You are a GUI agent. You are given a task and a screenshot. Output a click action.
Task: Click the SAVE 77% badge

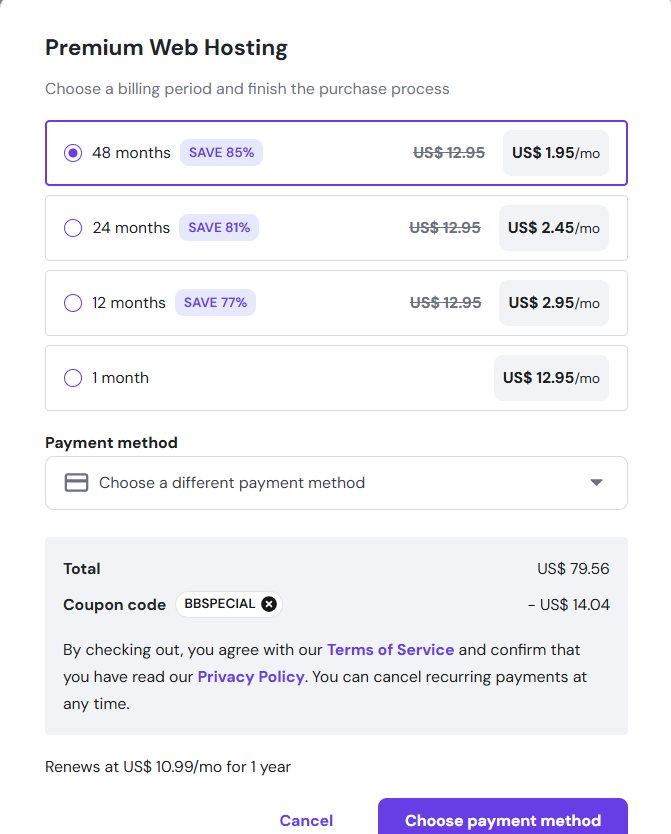[215, 303]
